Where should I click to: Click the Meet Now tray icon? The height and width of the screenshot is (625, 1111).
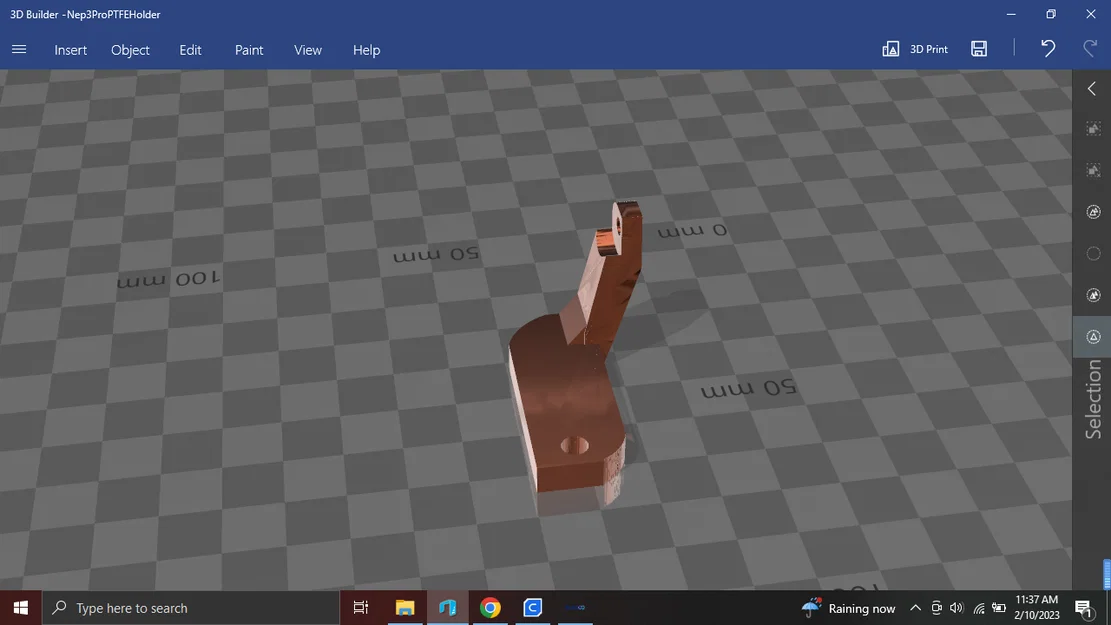tap(937, 608)
